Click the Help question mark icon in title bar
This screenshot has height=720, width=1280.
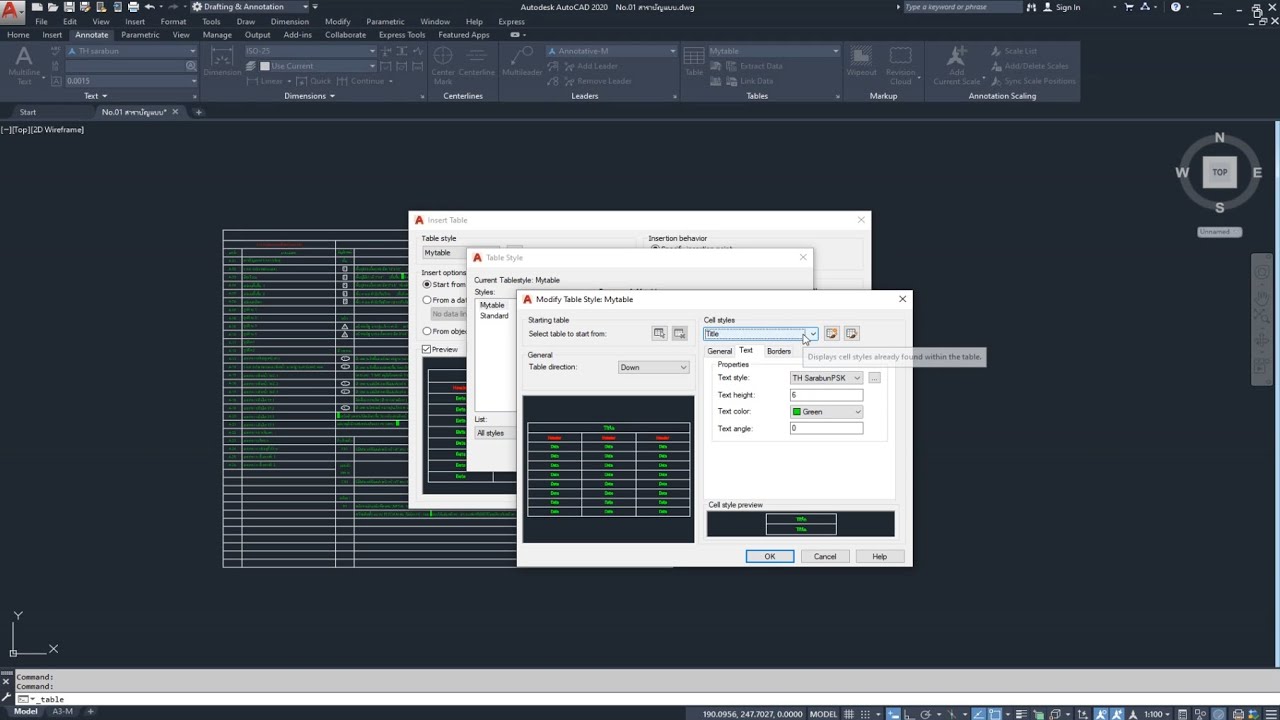coord(1175,7)
